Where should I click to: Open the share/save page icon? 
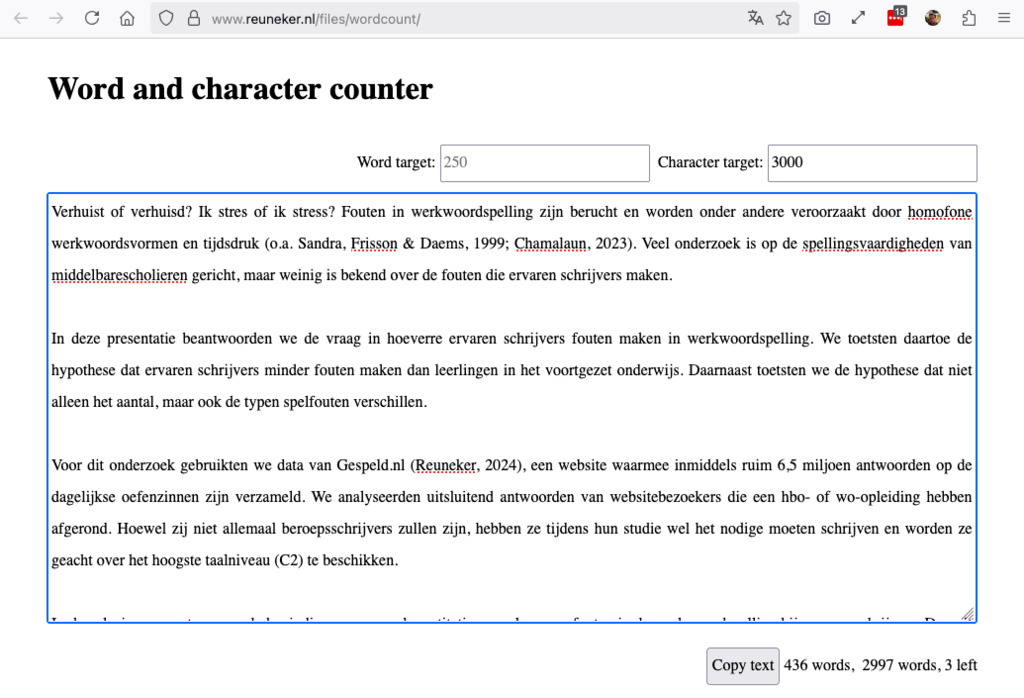click(968, 17)
